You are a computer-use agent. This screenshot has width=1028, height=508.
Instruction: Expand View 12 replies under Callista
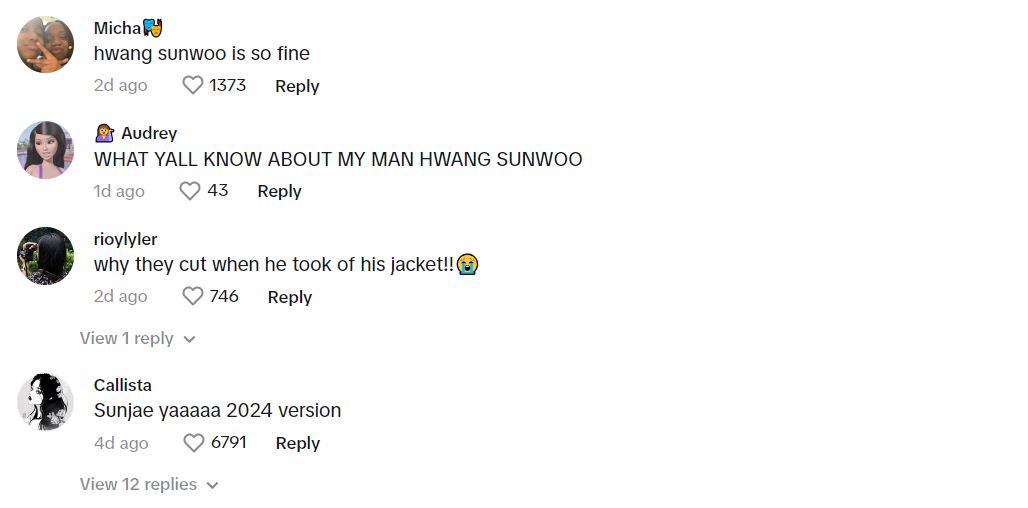pyautogui.click(x=149, y=484)
